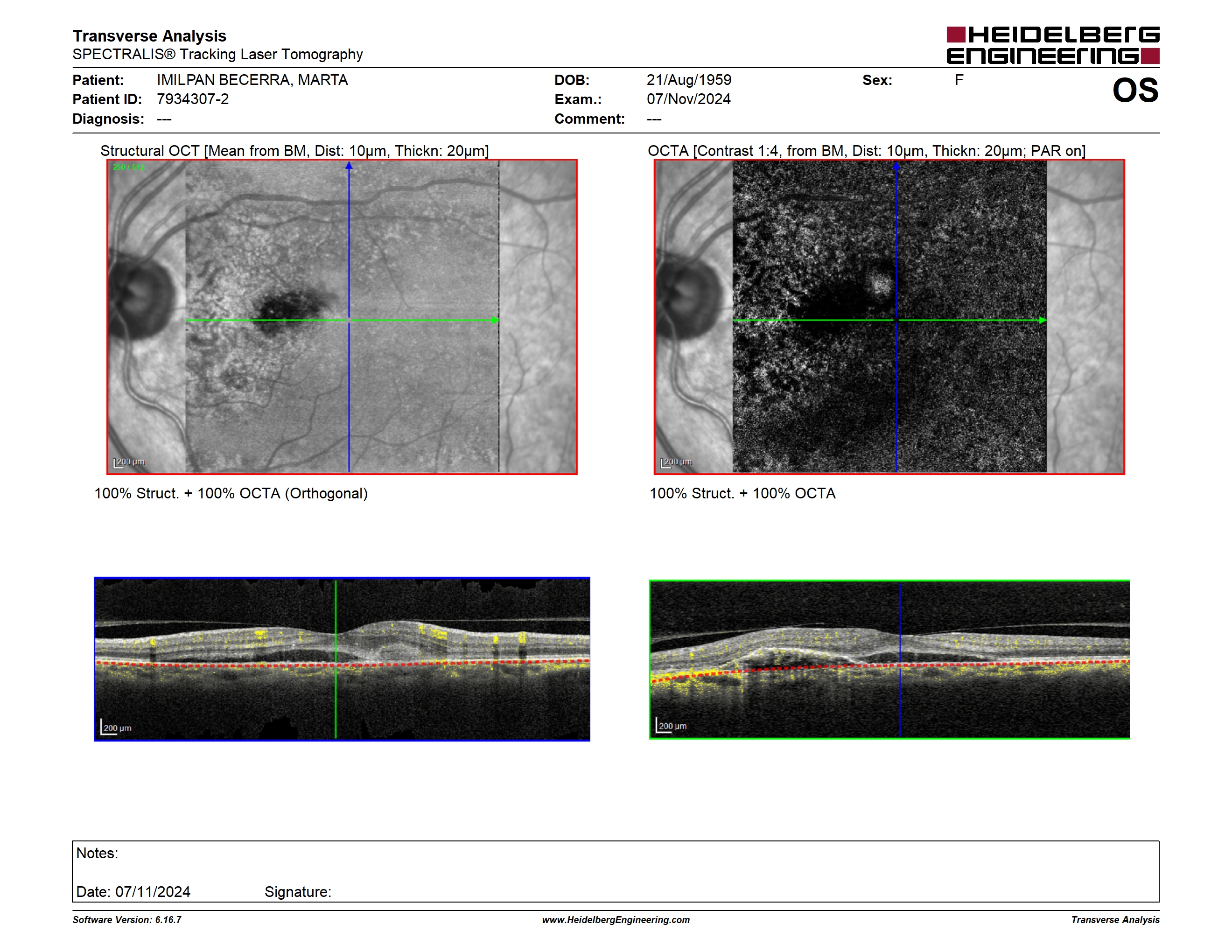Click the 'Patient:' label
Viewport: 1232px width, 952px height.
point(98,80)
